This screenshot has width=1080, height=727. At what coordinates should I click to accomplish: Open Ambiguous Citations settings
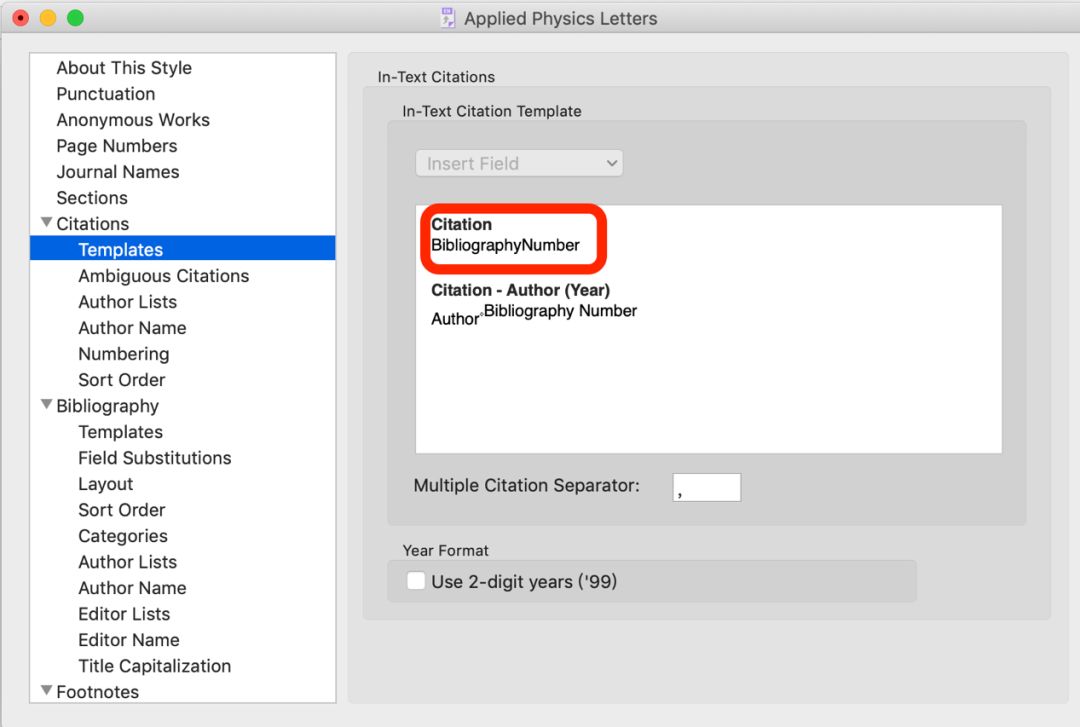[163, 276]
